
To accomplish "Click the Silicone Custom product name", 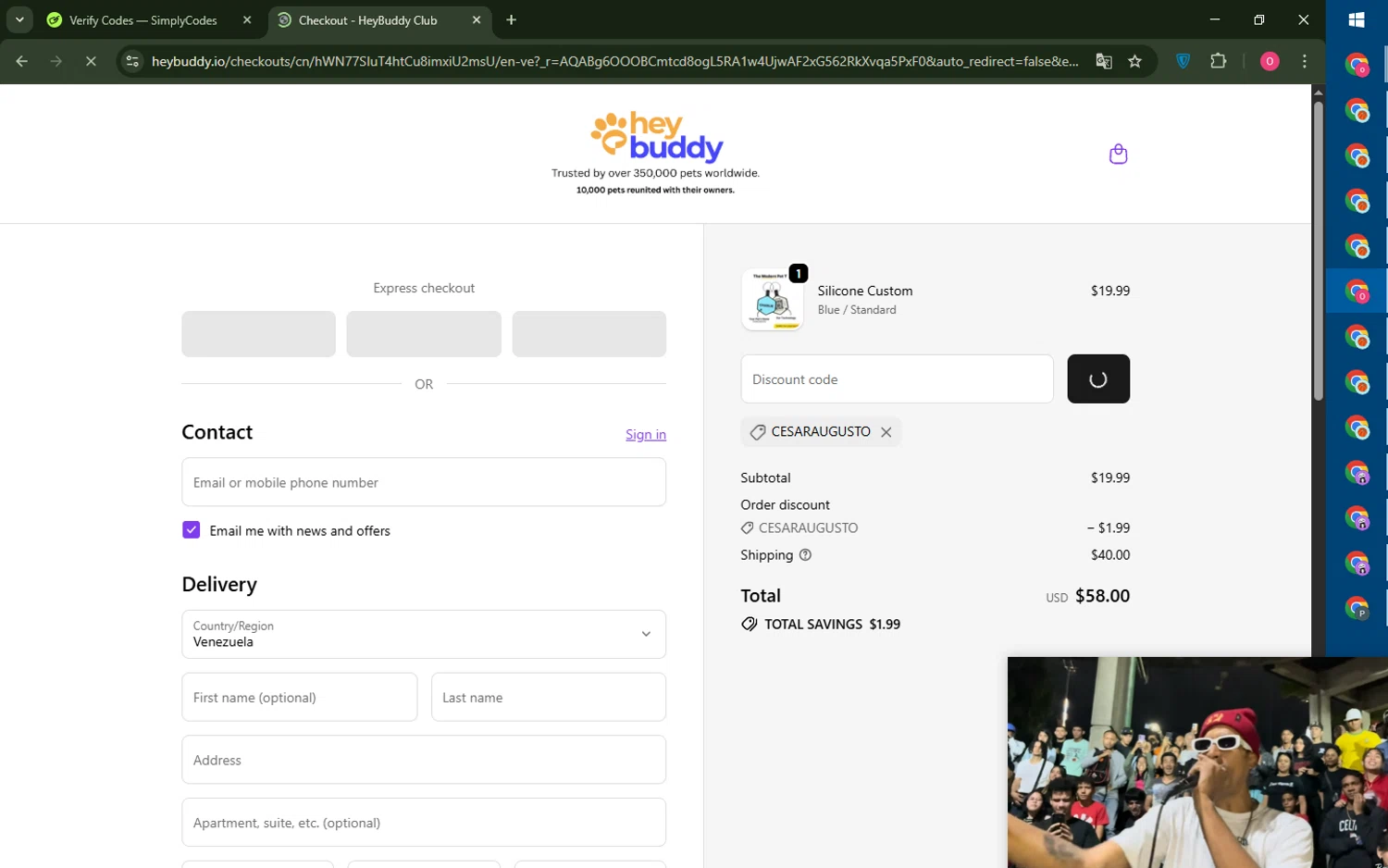I will pos(865,291).
